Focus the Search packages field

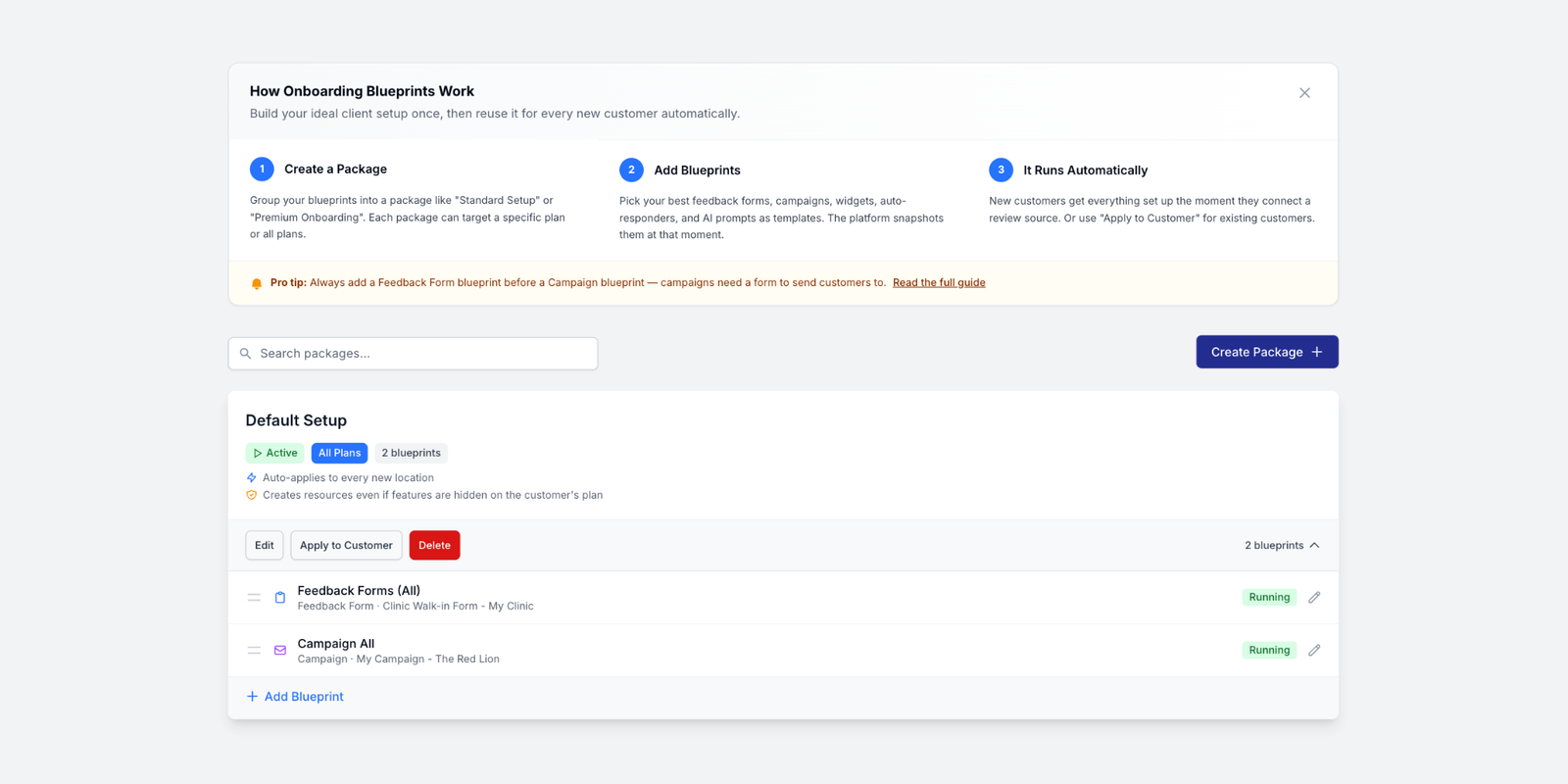[x=413, y=354]
